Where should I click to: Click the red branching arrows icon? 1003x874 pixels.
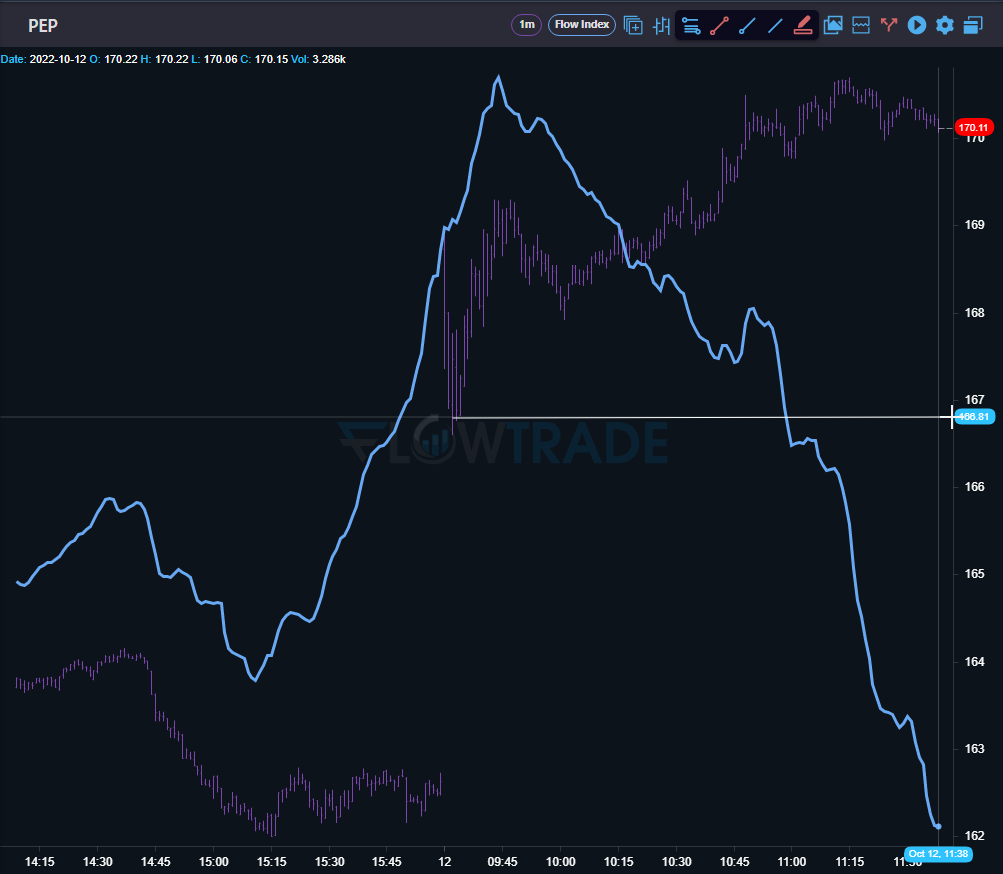point(888,26)
